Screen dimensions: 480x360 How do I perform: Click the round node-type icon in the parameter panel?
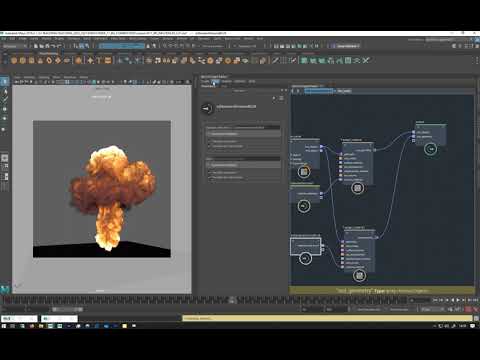[207, 108]
